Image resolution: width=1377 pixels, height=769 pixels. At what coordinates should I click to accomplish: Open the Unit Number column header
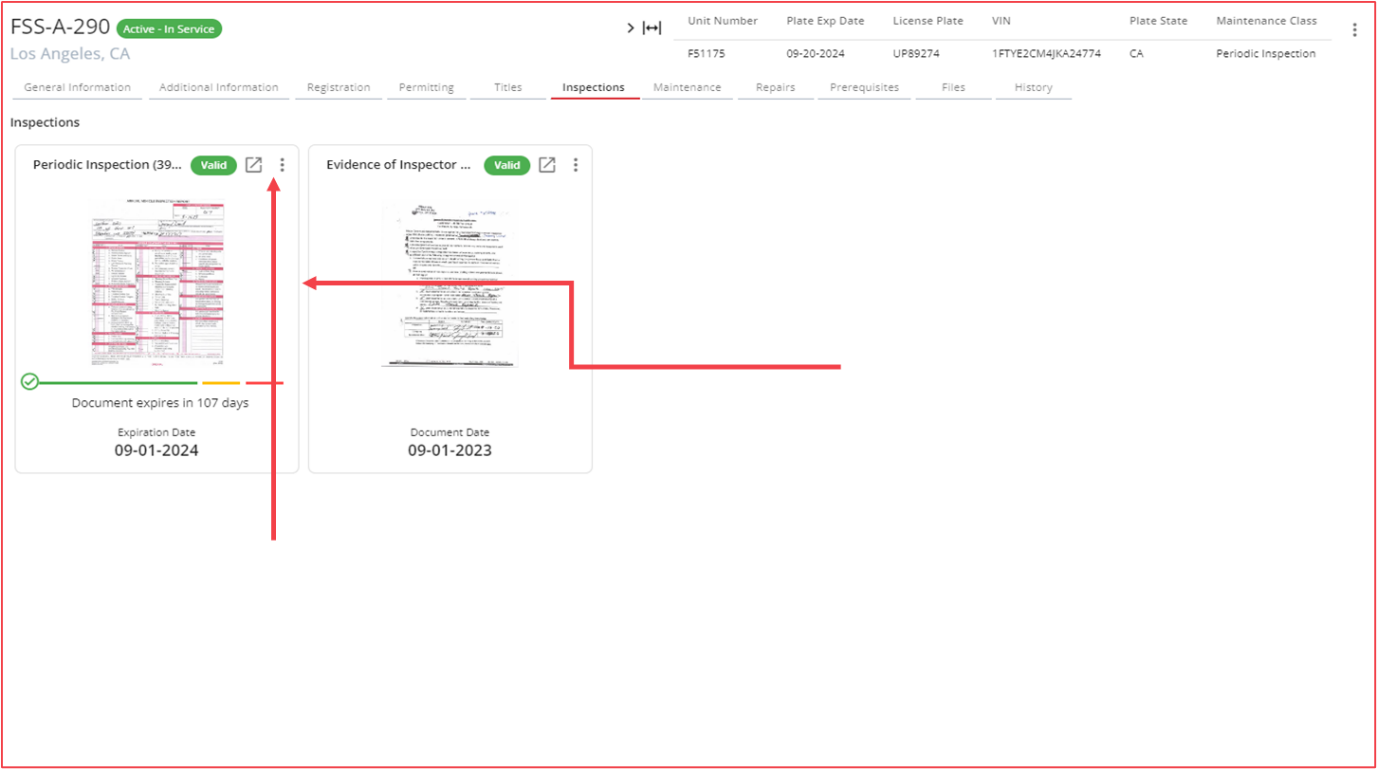722,20
